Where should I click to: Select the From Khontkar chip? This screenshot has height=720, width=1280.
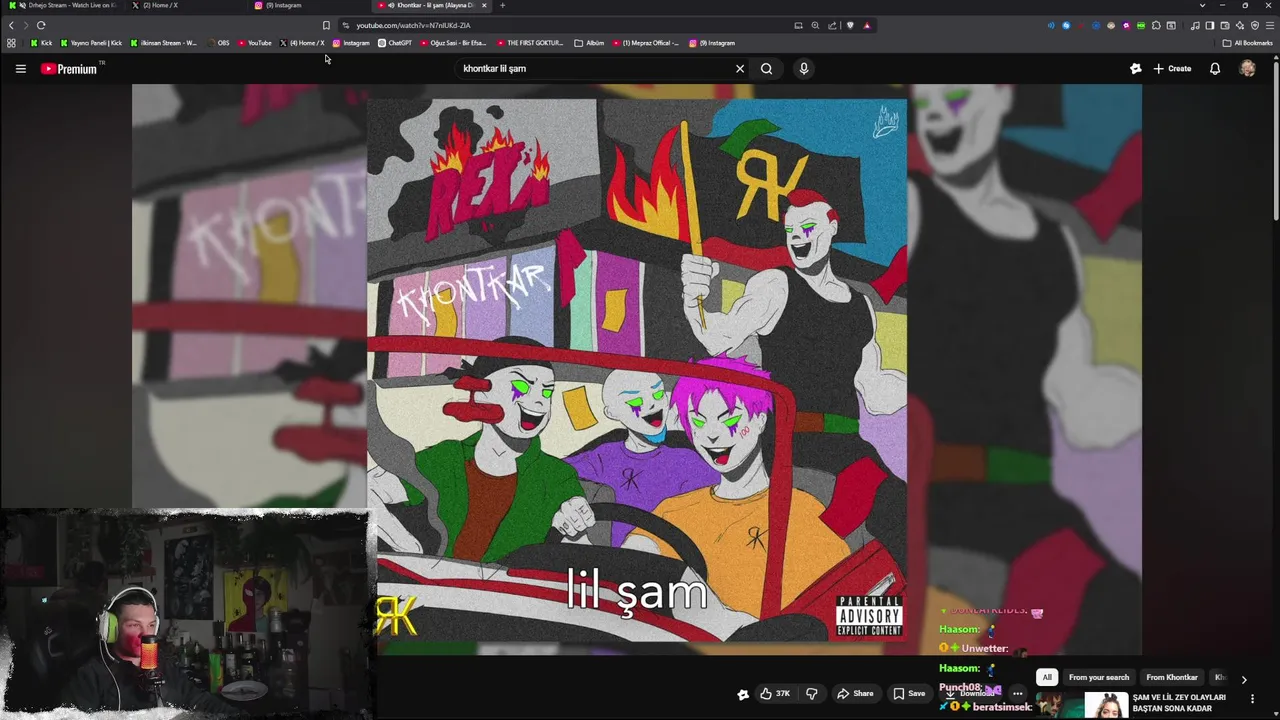pos(1172,677)
